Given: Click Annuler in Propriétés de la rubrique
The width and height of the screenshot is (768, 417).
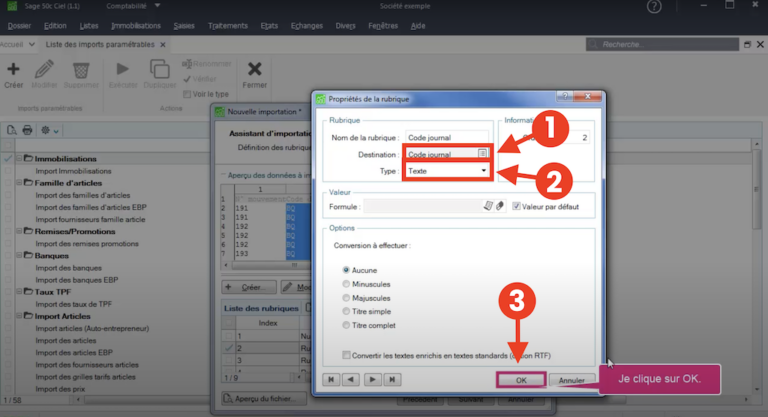Looking at the screenshot, I should pos(572,380).
